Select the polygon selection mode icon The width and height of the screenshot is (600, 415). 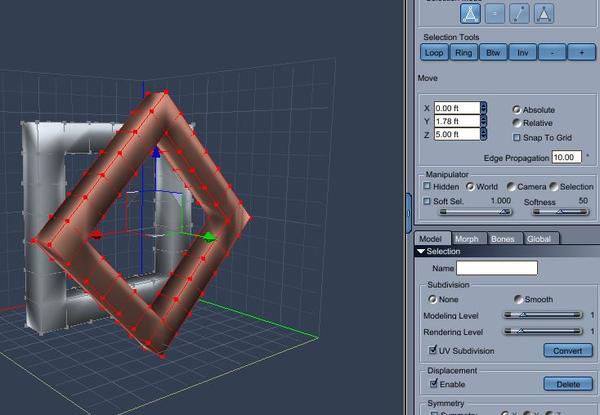pyautogui.click(x=544, y=13)
